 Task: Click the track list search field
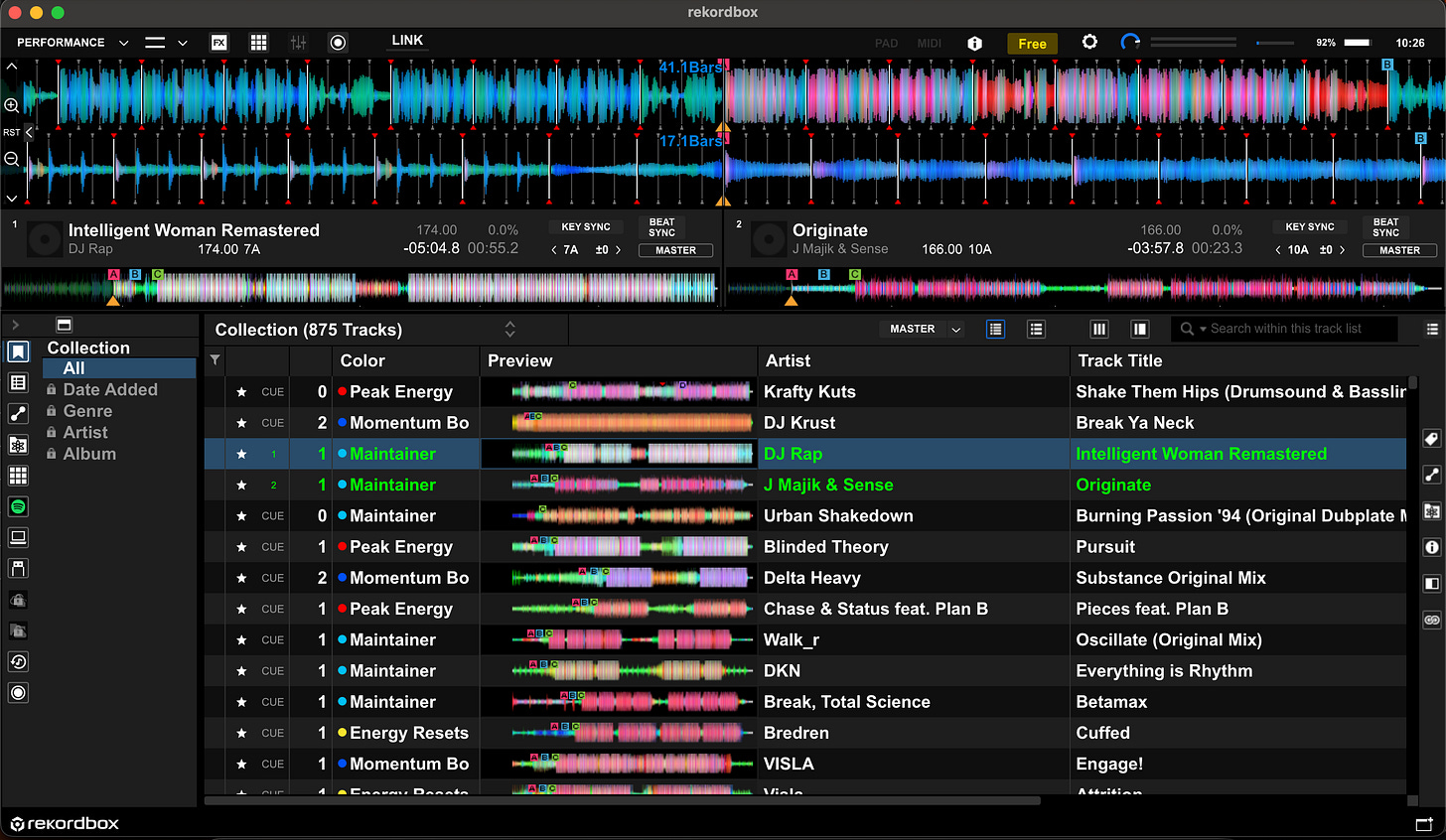click(1285, 329)
